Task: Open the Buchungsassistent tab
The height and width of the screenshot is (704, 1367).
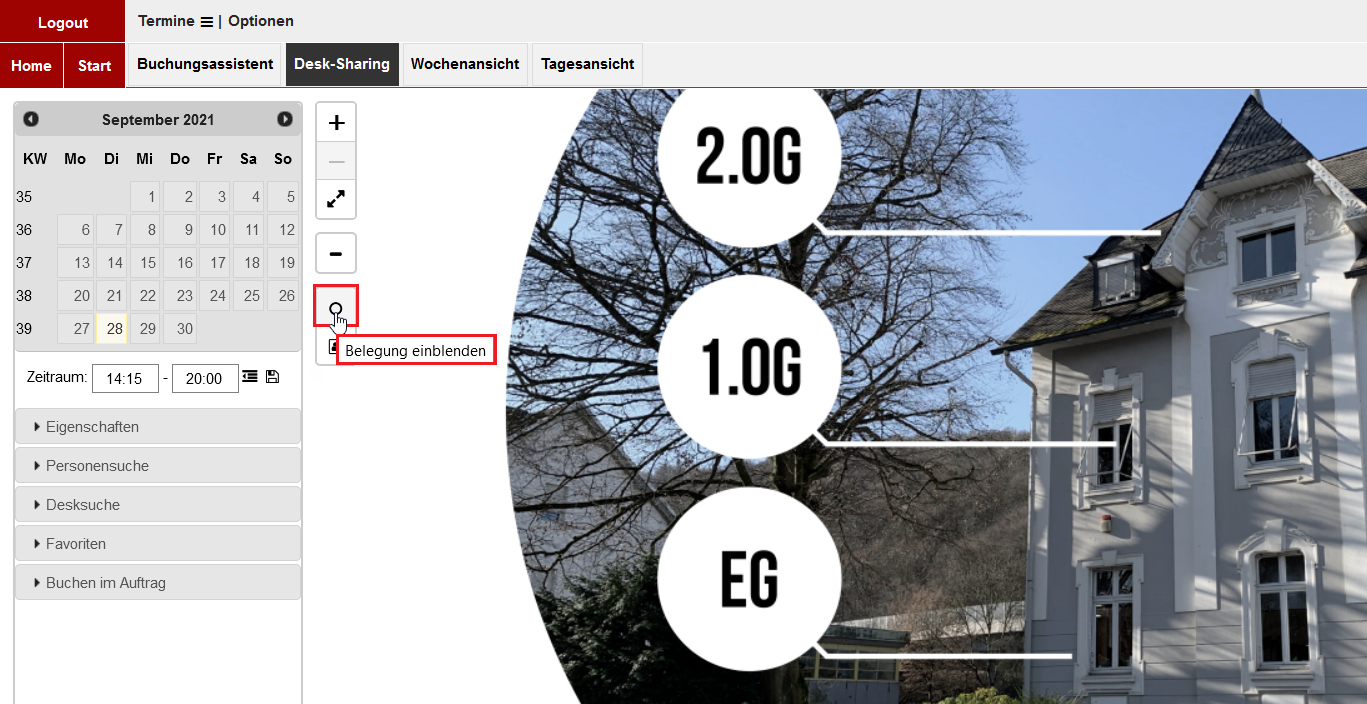Action: coord(205,64)
